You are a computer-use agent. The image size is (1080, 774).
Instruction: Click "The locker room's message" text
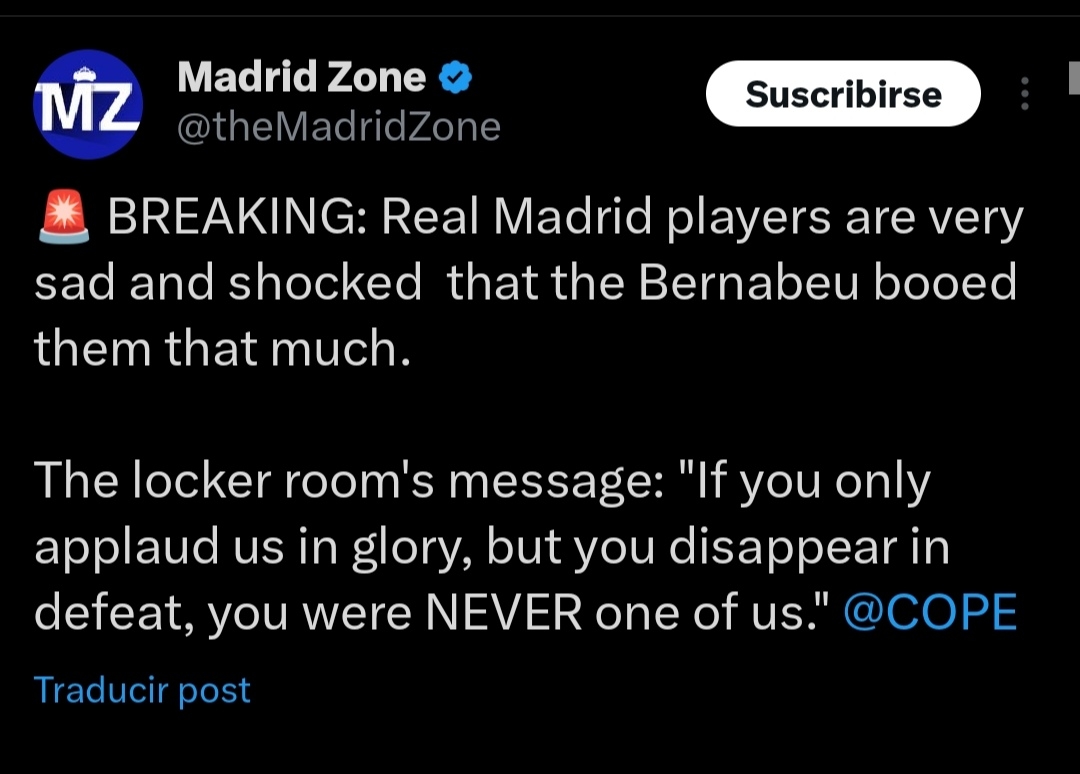click(346, 483)
